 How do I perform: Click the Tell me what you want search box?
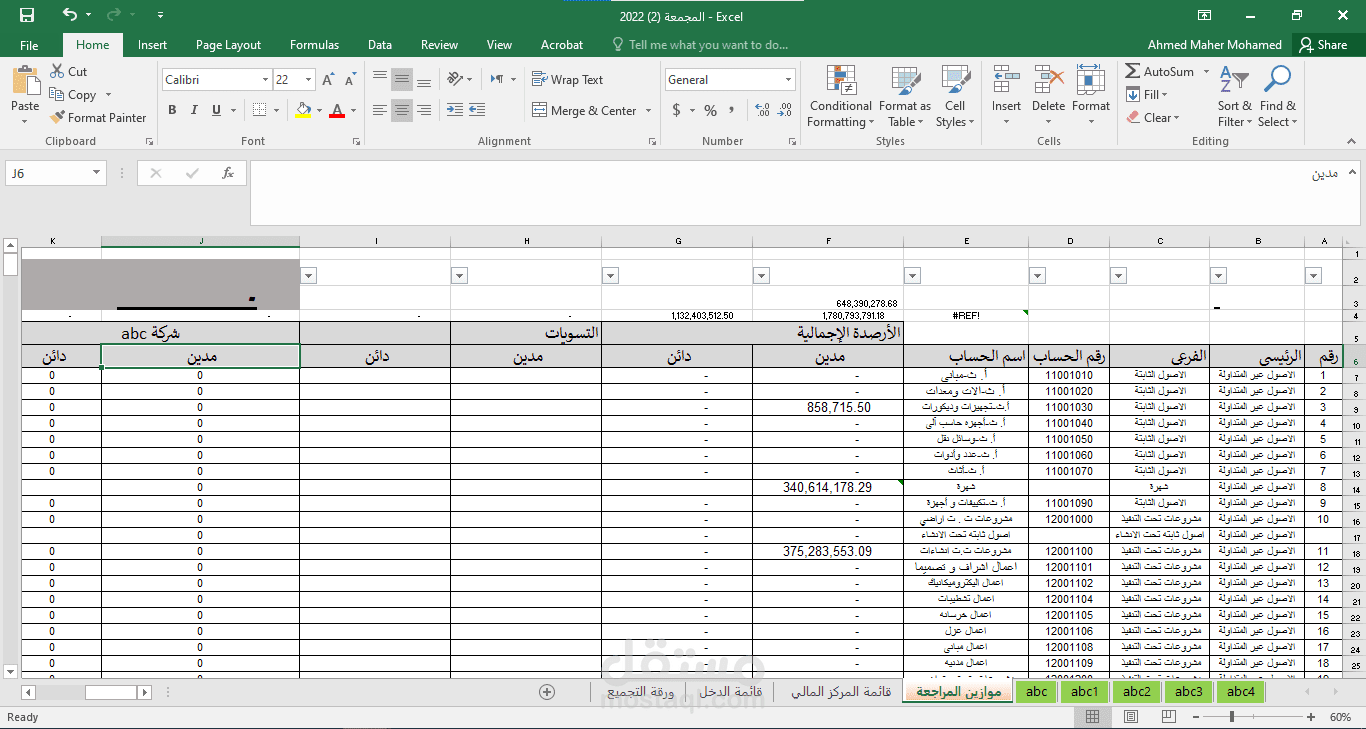click(x=700, y=45)
